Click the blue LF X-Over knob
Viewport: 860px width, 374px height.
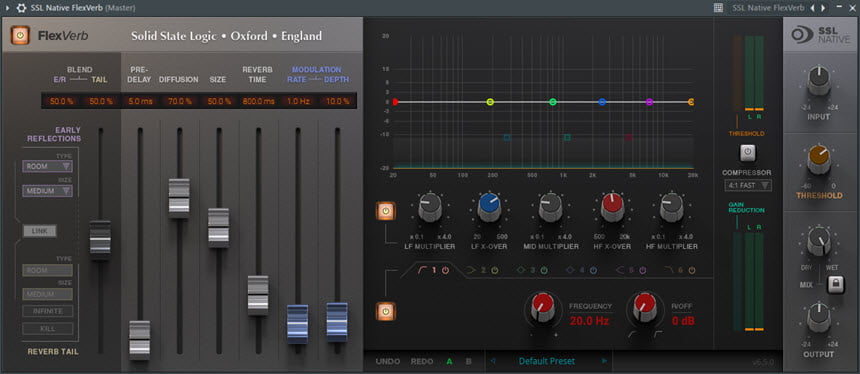pyautogui.click(x=489, y=206)
